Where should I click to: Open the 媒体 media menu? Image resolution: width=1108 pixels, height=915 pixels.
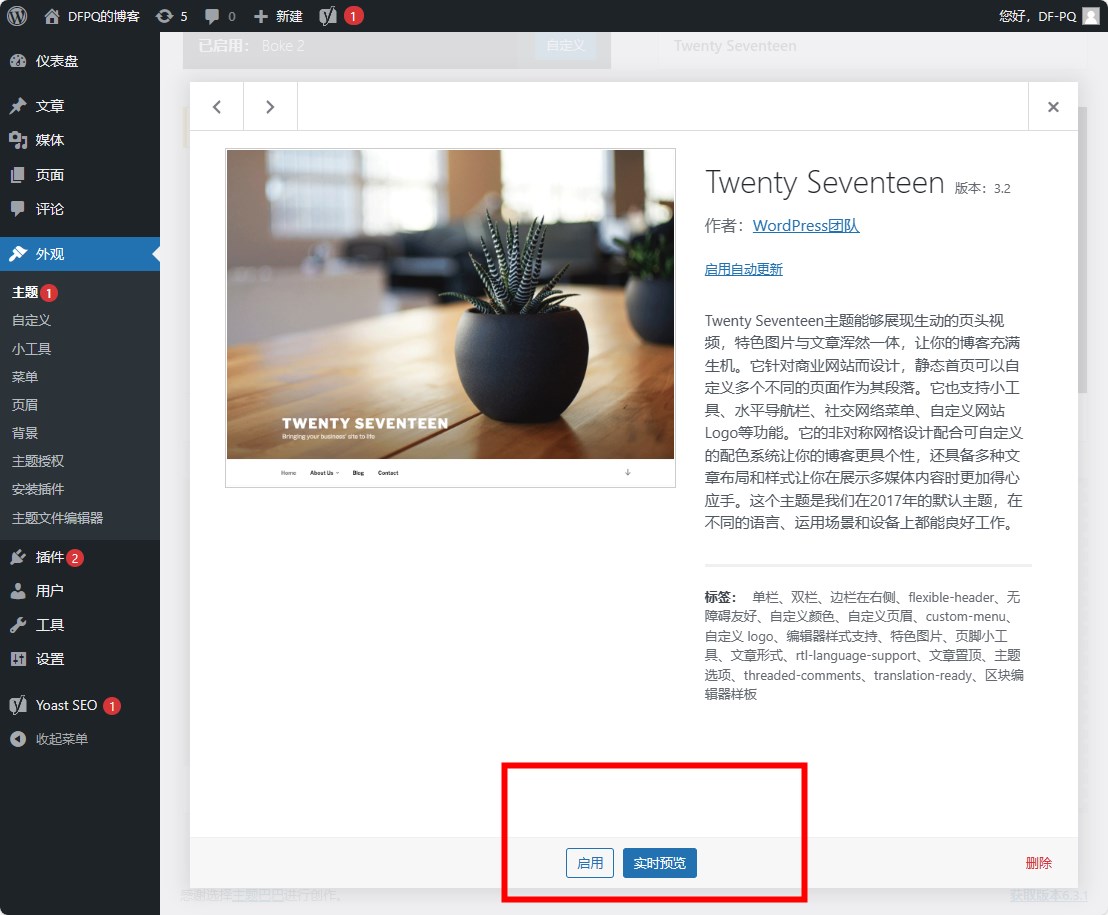point(80,140)
